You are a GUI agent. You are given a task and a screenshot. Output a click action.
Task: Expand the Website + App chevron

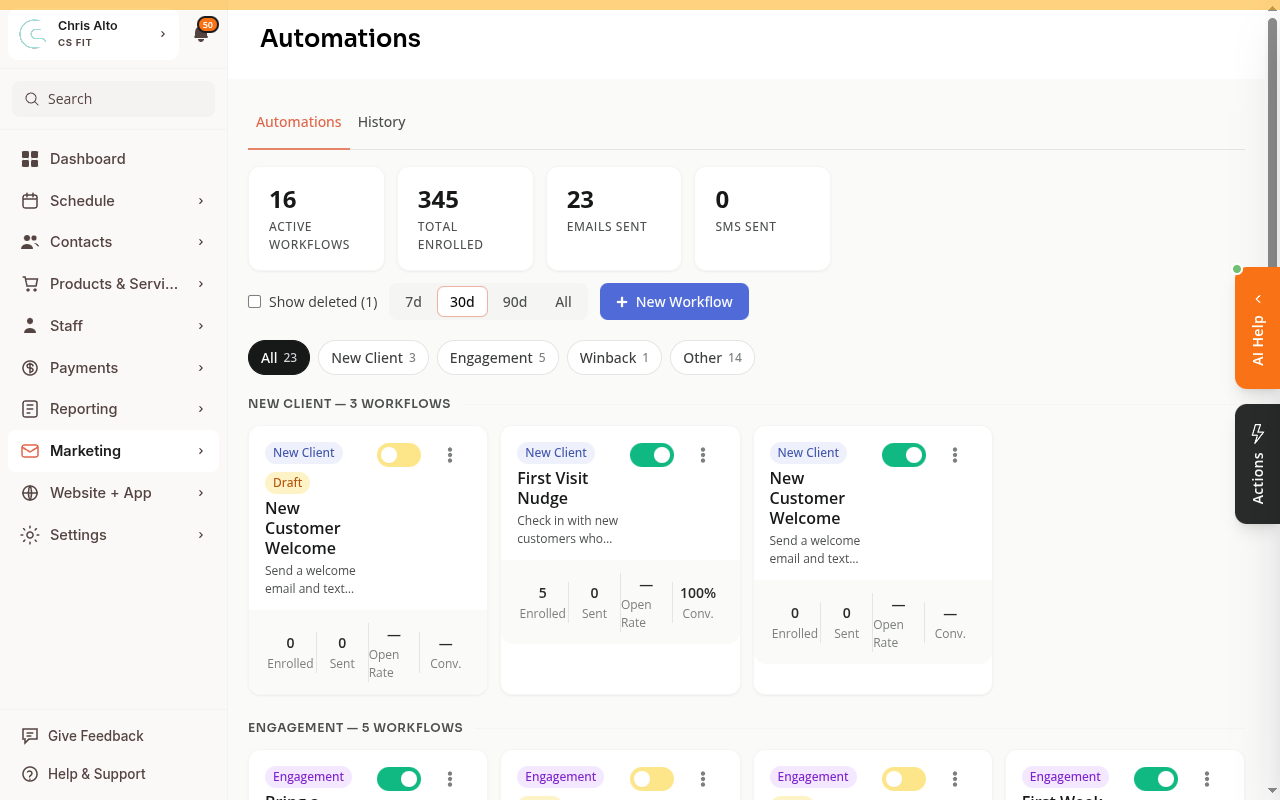201,493
